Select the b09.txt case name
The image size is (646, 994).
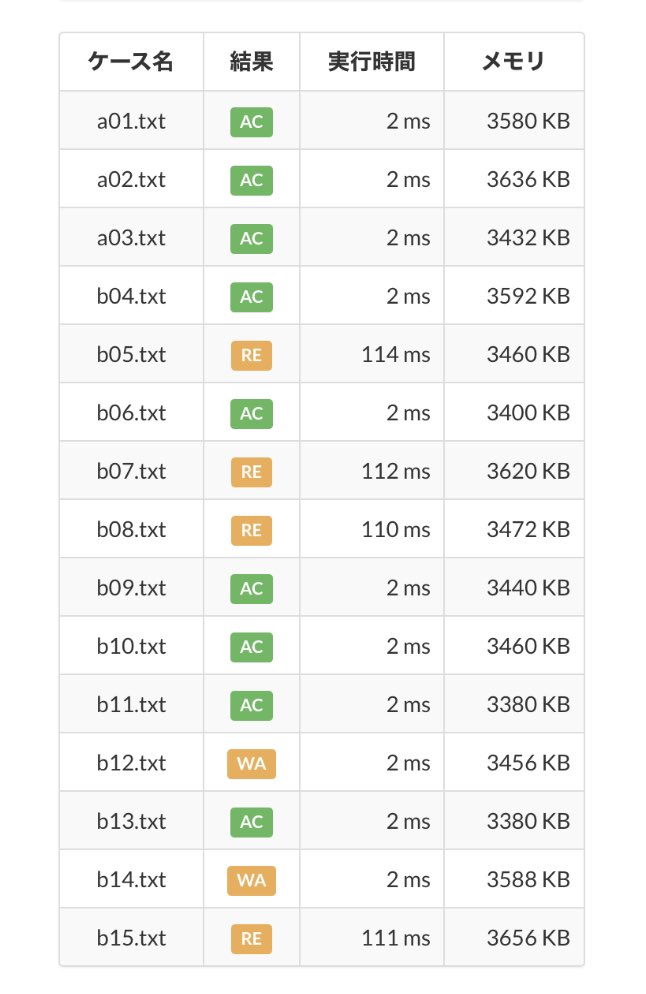(131, 588)
